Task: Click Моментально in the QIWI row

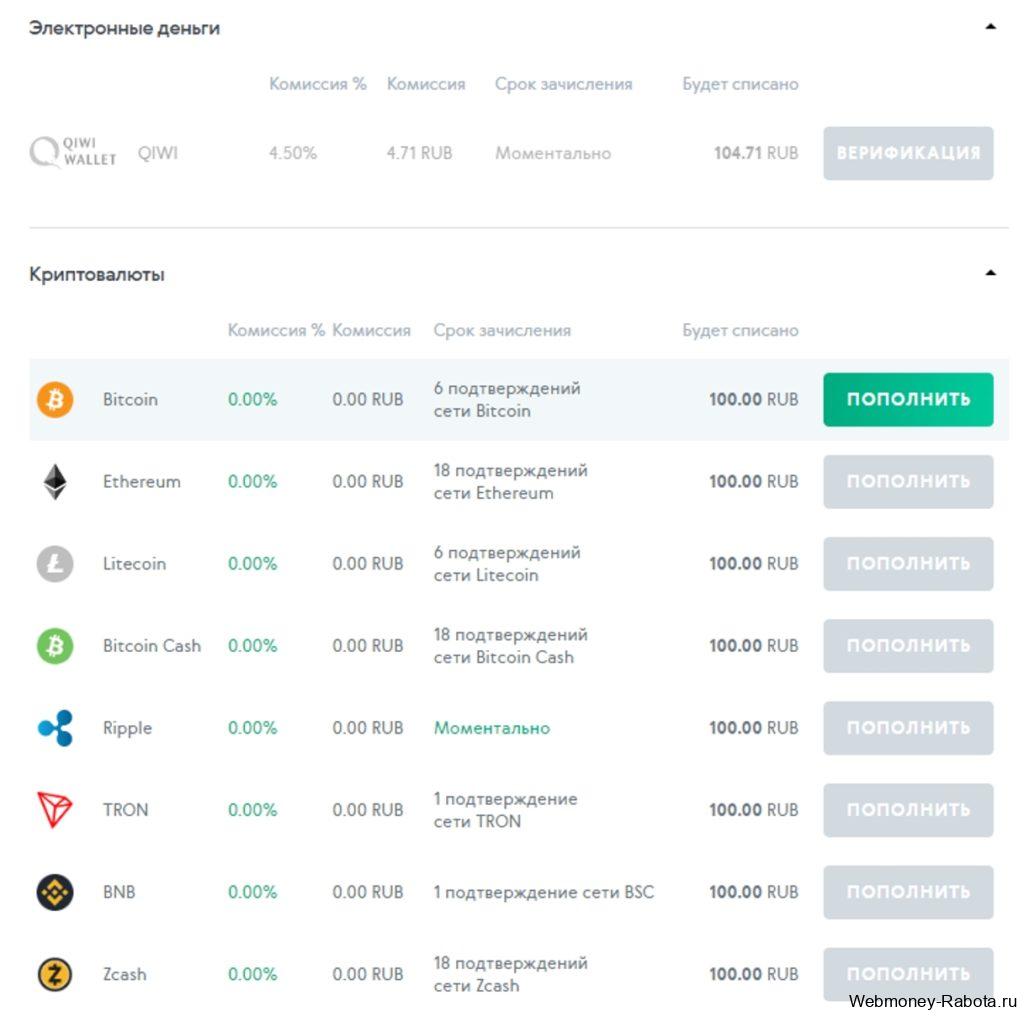Action: click(x=552, y=153)
